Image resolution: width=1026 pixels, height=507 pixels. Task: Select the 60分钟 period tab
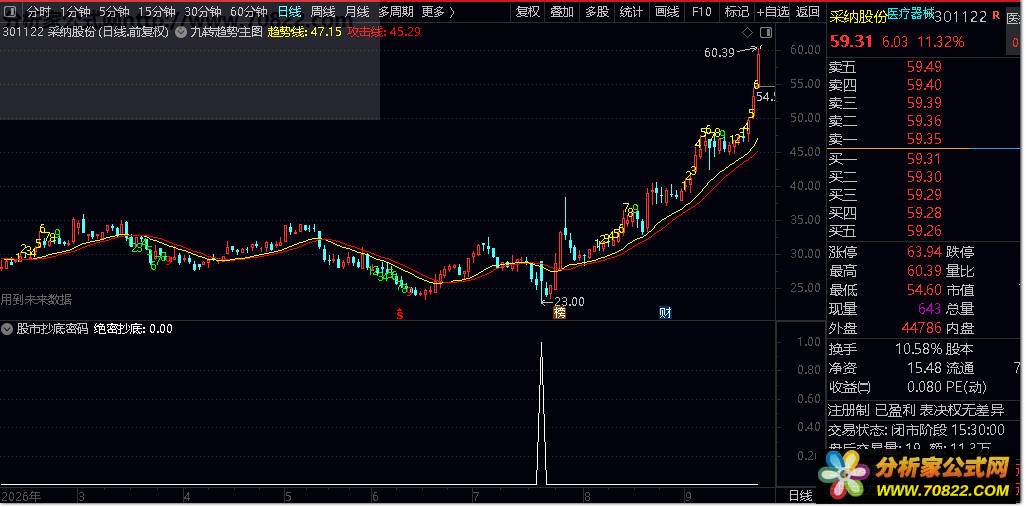tap(249, 12)
